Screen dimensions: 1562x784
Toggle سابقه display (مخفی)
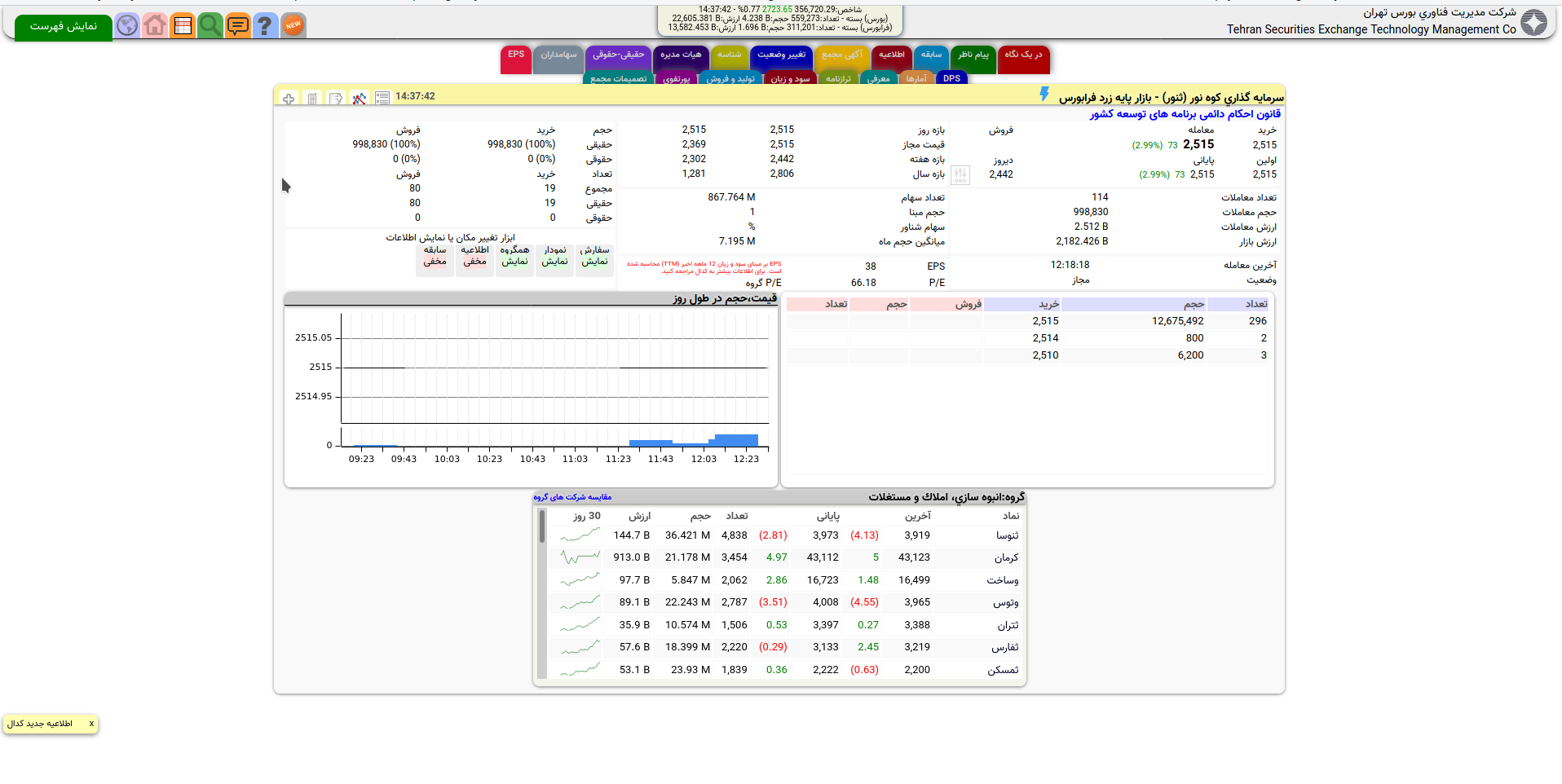pos(435,260)
